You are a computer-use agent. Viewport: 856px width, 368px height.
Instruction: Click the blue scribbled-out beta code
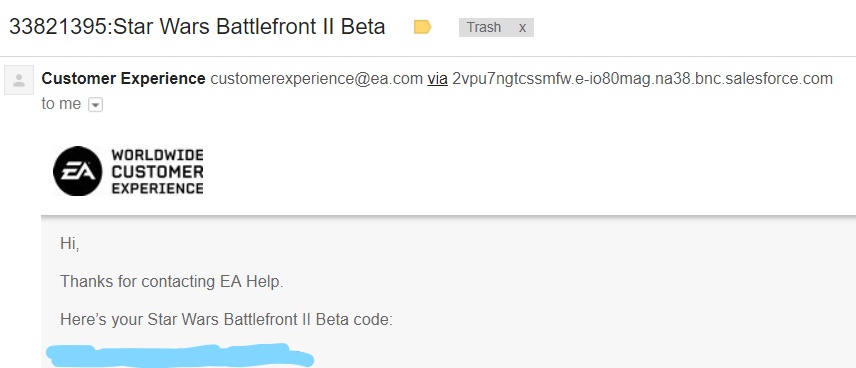tap(180, 355)
